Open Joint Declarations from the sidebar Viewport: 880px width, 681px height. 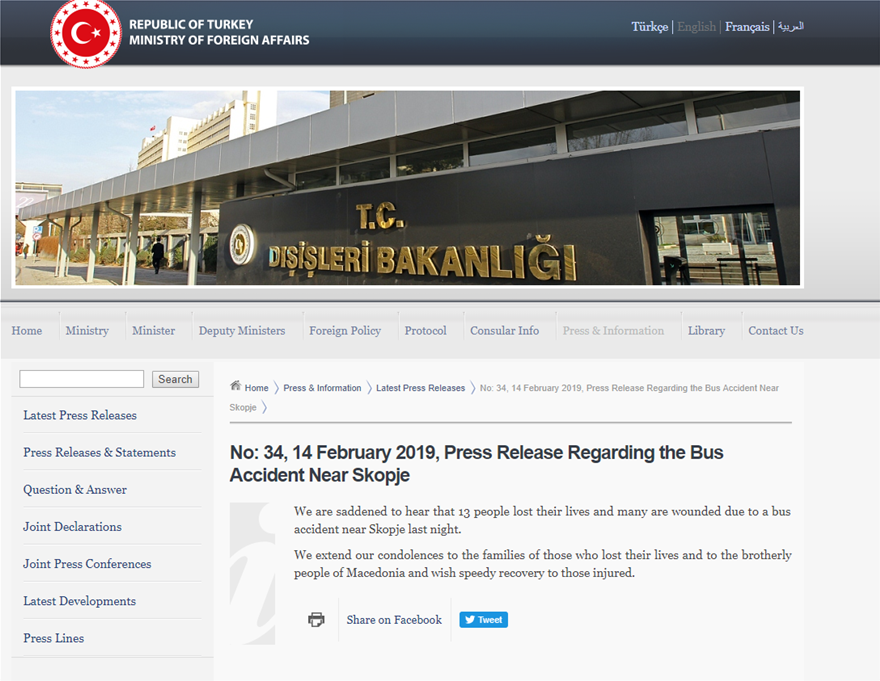[x=72, y=527]
